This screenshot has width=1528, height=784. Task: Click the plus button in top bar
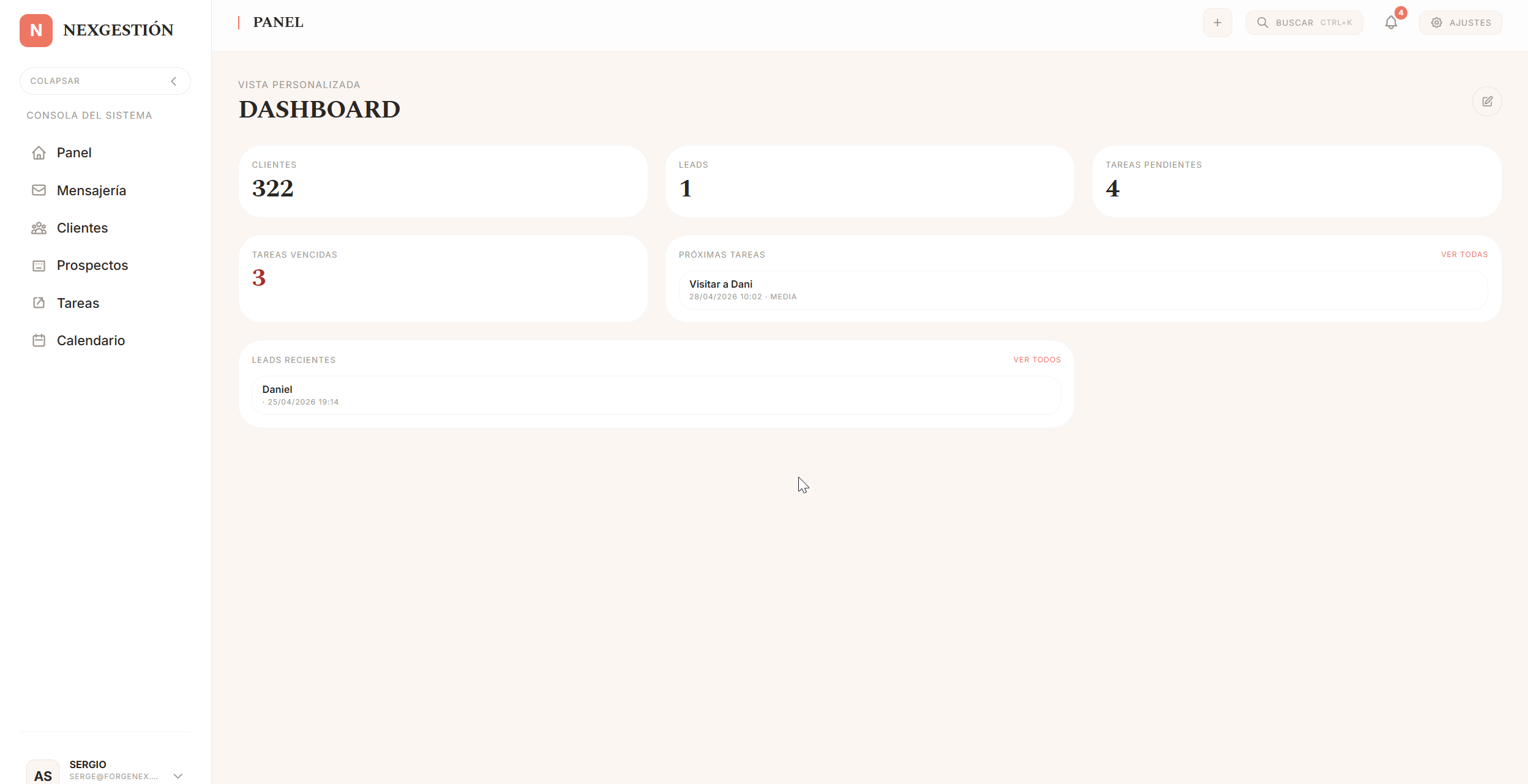point(1216,23)
